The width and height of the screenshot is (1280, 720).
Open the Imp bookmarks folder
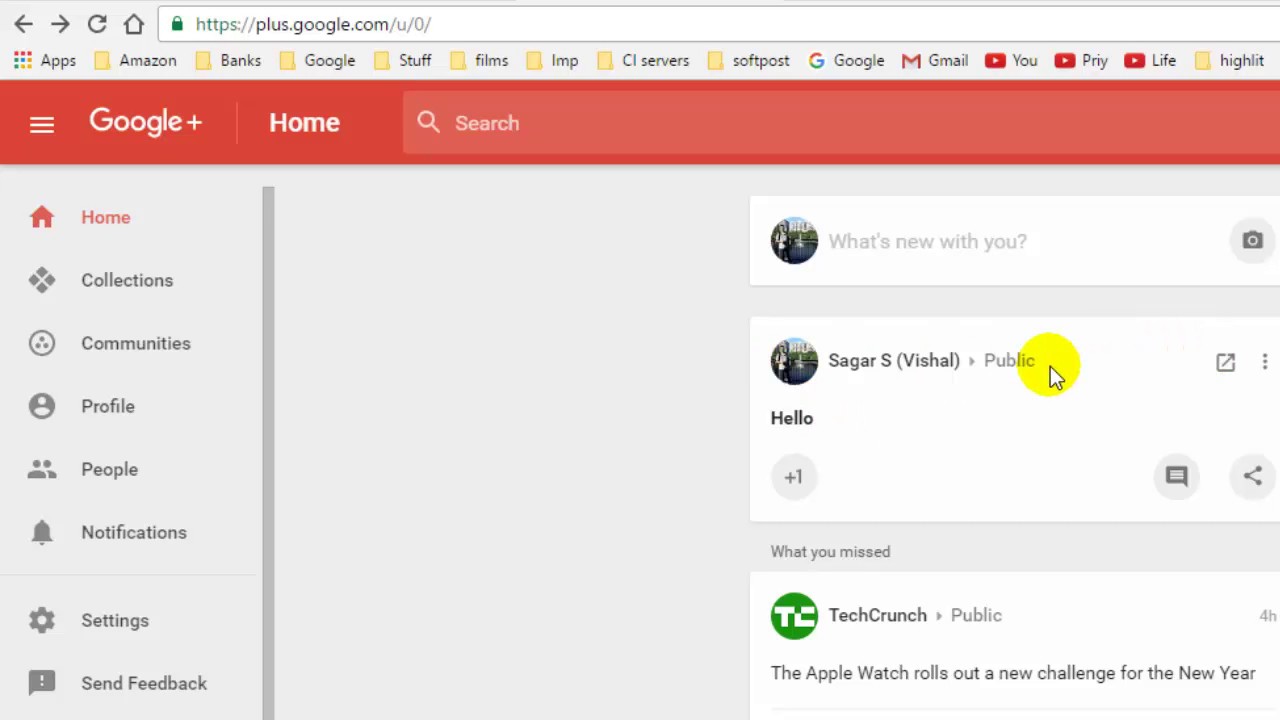pyautogui.click(x=552, y=61)
